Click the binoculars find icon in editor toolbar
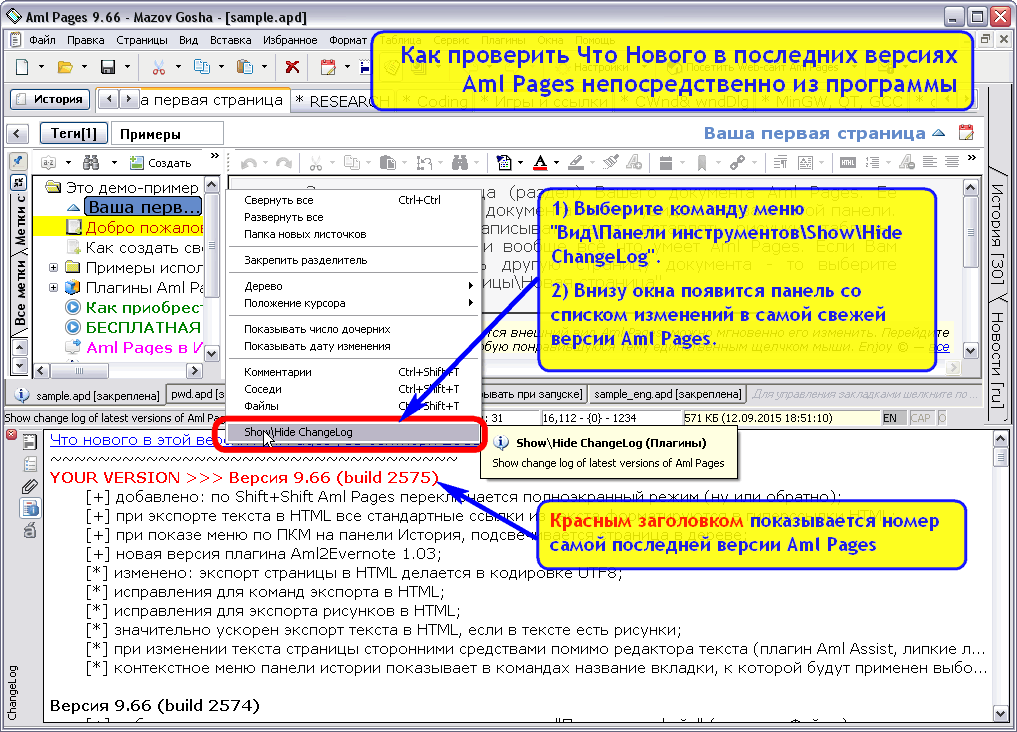This screenshot has height=732, width=1017. tap(460, 163)
